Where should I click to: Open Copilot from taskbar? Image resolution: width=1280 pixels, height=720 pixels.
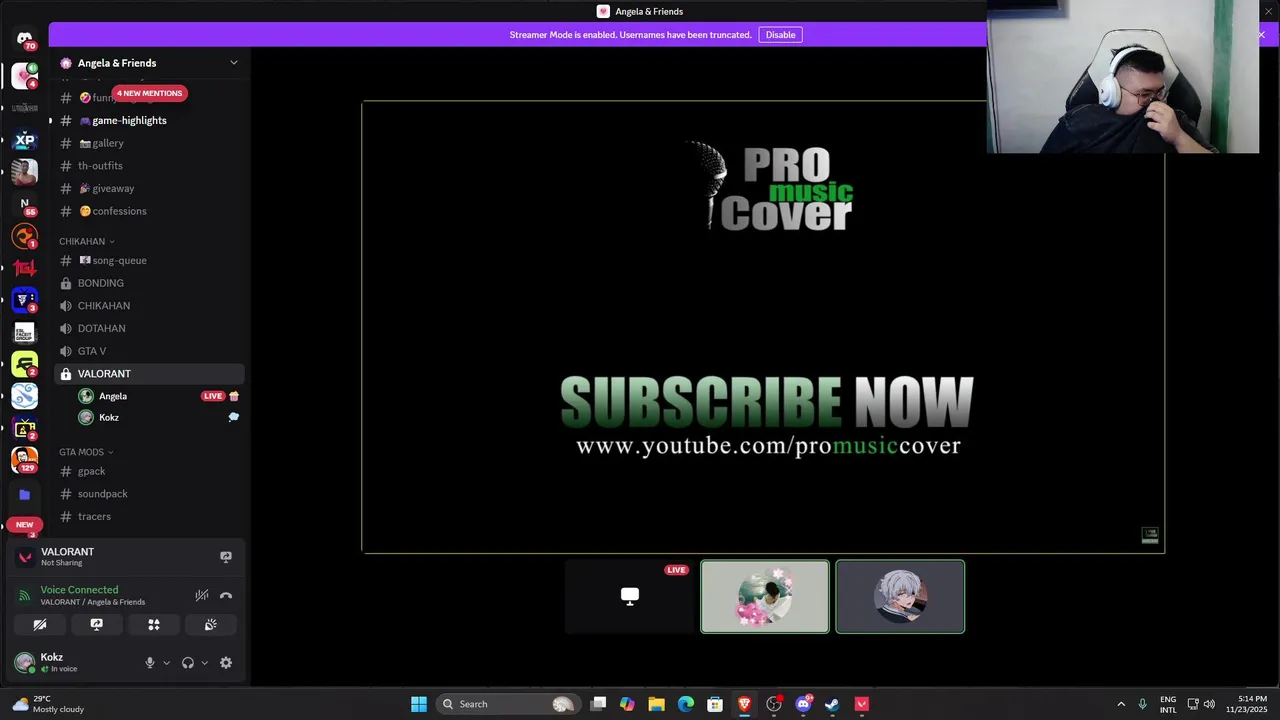(627, 704)
